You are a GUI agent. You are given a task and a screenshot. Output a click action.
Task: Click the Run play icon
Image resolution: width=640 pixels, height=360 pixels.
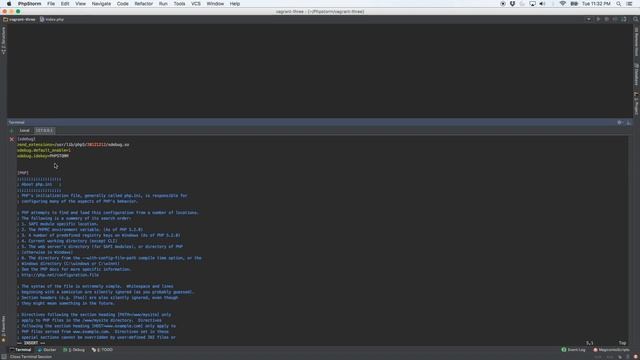pyautogui.click(x=598, y=19)
